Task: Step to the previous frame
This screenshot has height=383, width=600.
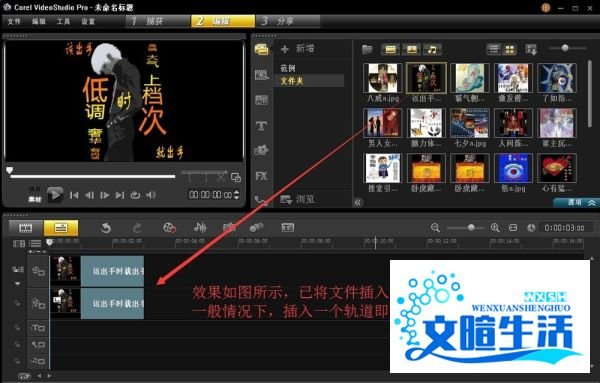Action: 90,195
